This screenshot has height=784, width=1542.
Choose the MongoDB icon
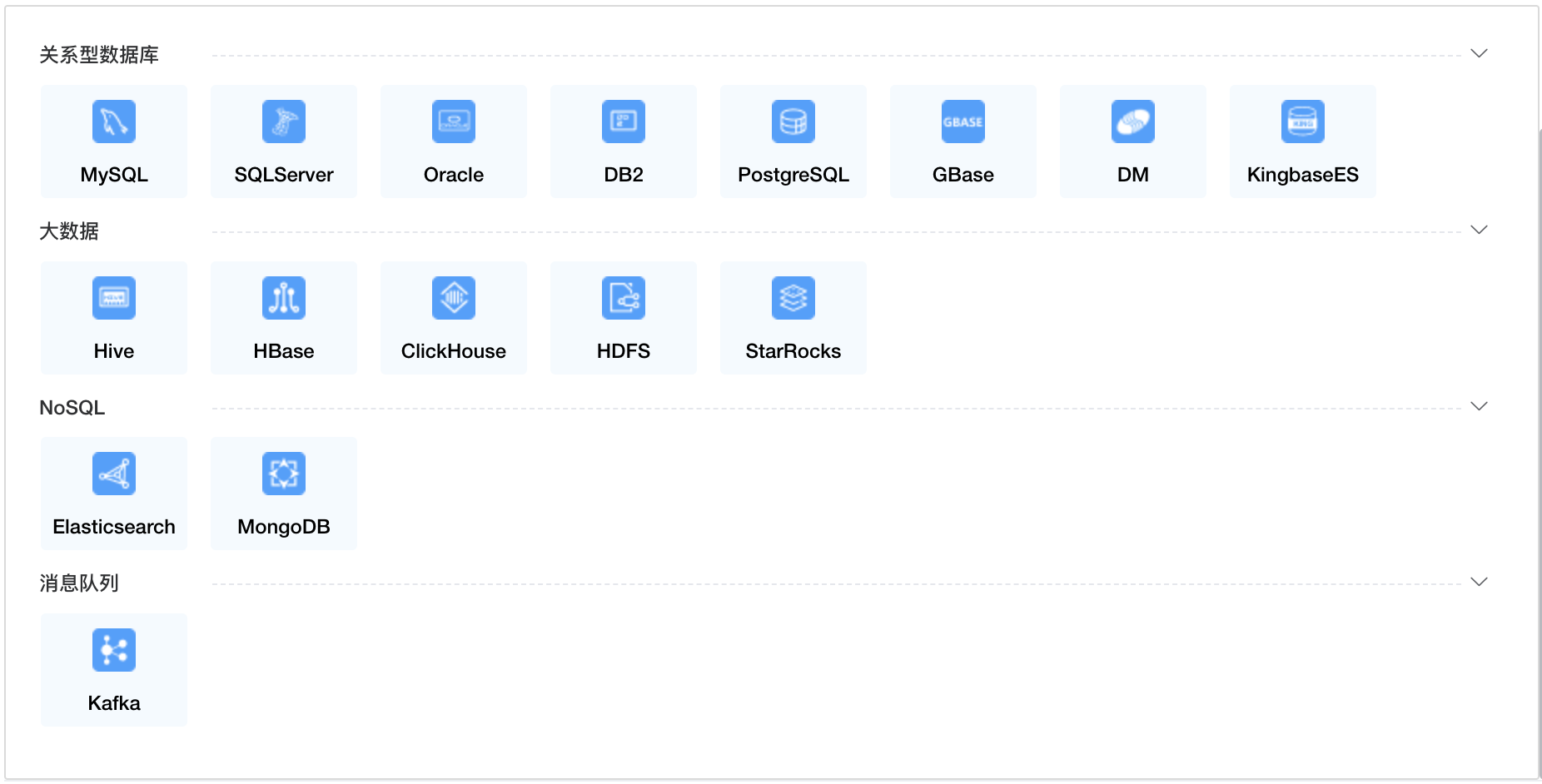[x=284, y=474]
